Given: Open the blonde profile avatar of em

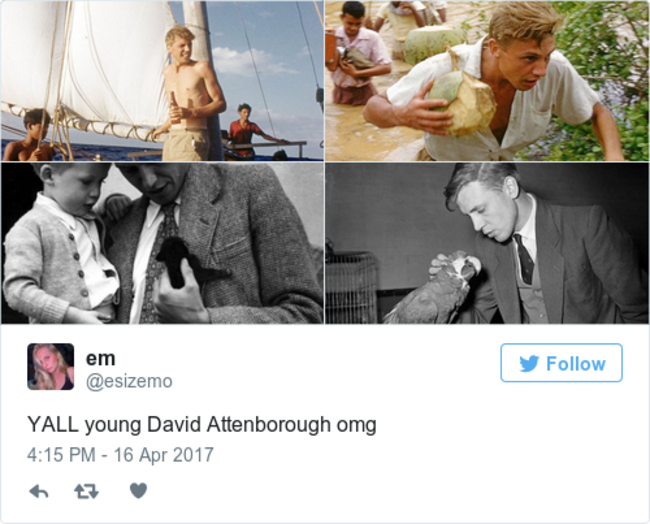Looking at the screenshot, I should (51, 366).
